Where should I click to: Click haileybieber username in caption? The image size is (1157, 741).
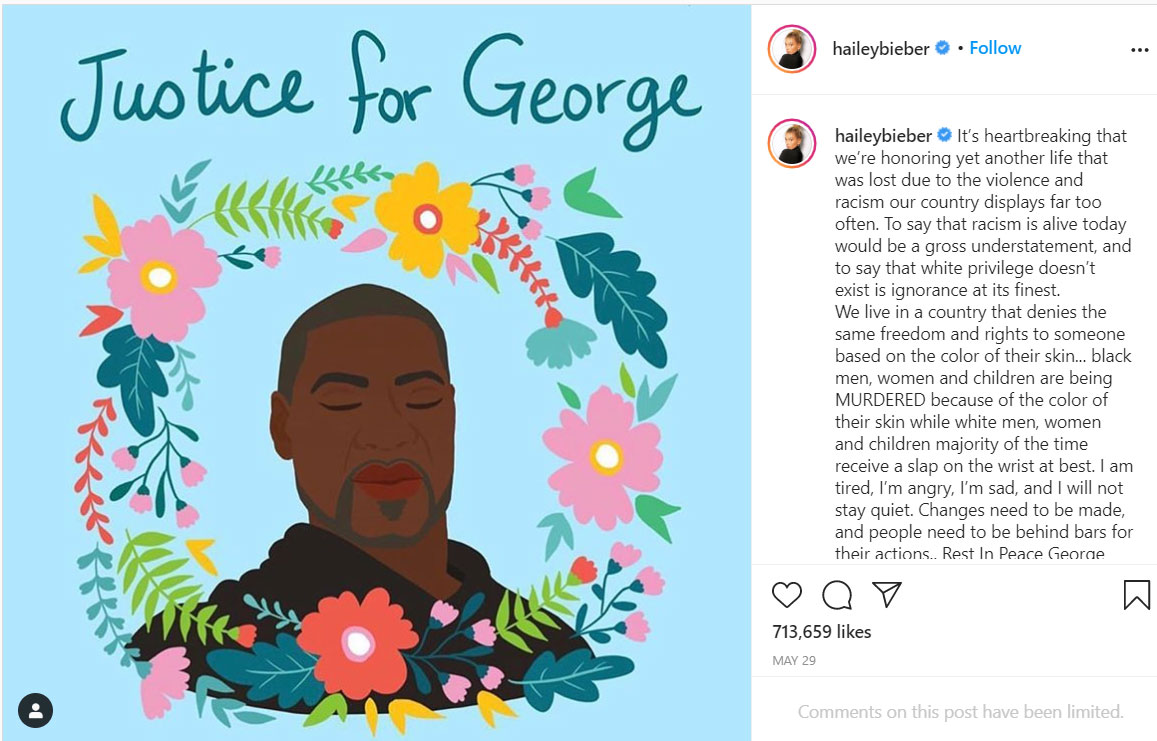coord(883,136)
